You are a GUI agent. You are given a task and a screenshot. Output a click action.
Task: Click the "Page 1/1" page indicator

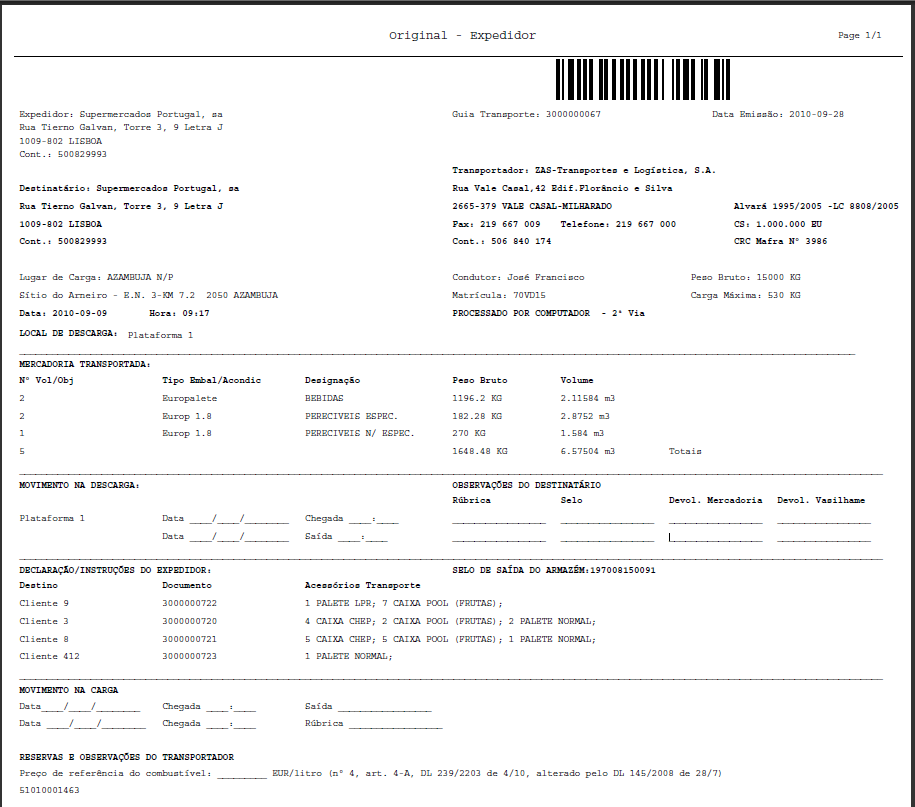click(x=860, y=36)
